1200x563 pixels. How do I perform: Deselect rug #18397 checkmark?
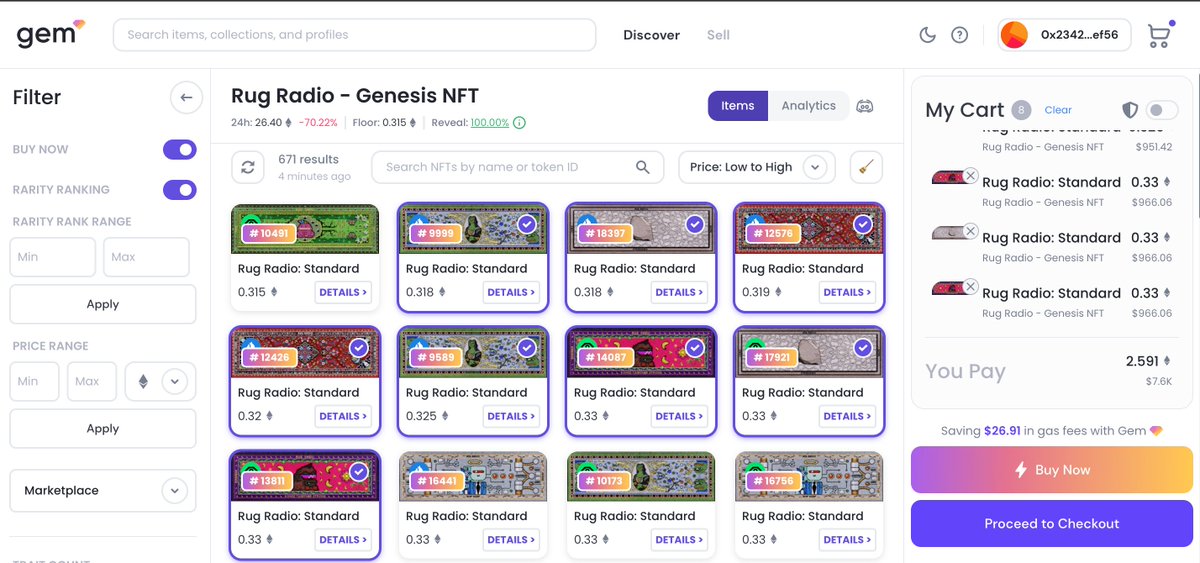pos(695,225)
